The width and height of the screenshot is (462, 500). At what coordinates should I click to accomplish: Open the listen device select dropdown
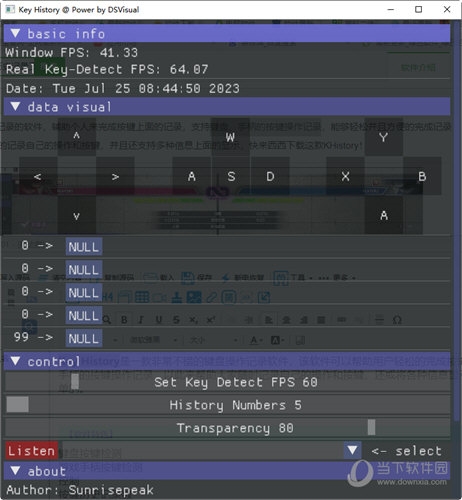[353, 451]
